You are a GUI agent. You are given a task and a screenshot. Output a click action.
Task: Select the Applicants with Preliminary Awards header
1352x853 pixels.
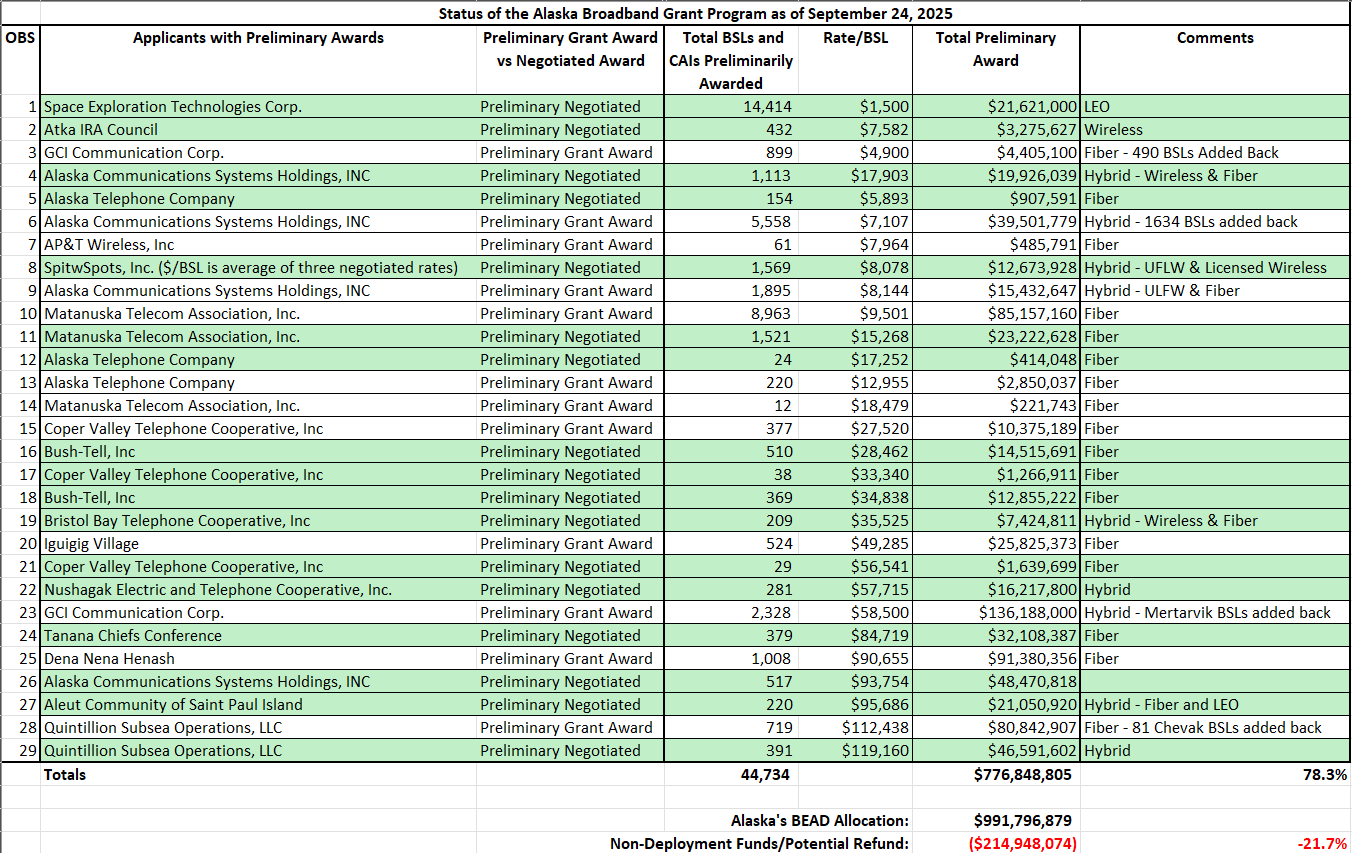258,38
